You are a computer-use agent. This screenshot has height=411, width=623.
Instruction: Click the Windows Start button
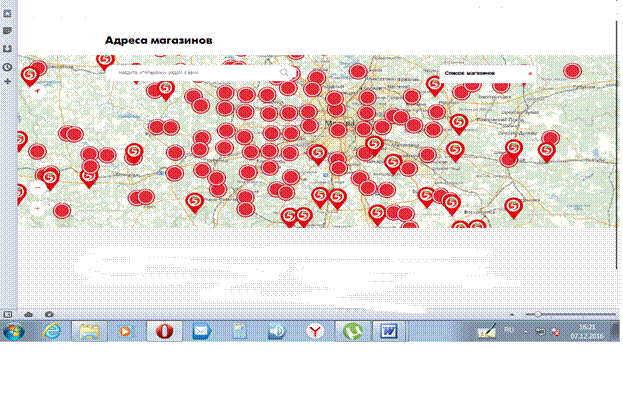point(15,331)
